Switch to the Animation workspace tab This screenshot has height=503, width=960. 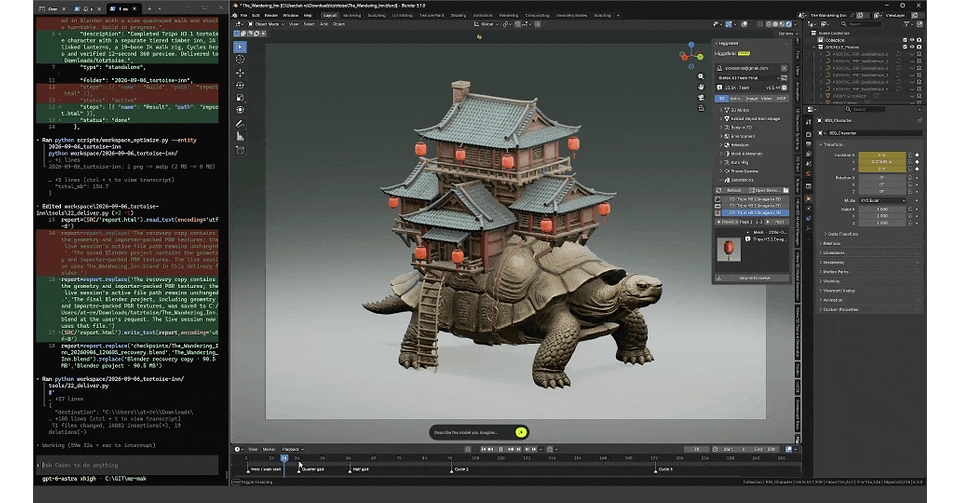(482, 15)
